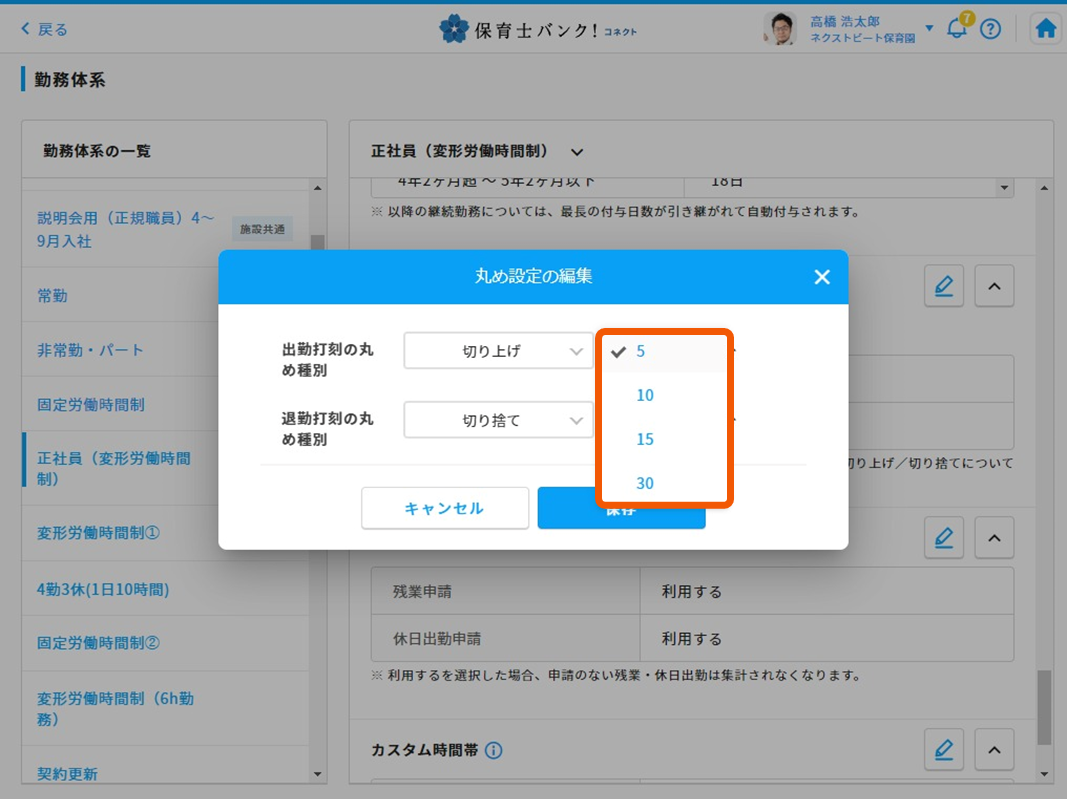Image resolution: width=1067 pixels, height=800 pixels.
Task: Collapse the カスタム時間帯 section with chevron
Action: click(x=994, y=750)
